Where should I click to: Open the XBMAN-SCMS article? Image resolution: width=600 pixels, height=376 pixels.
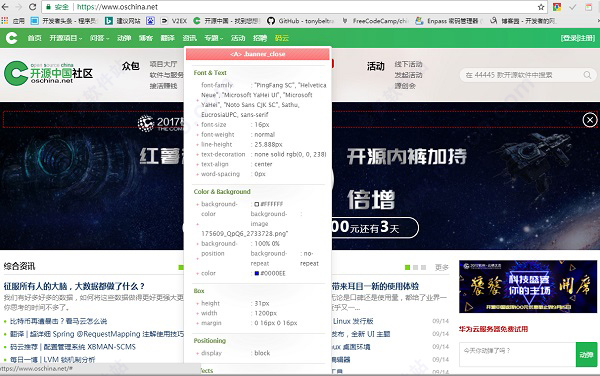pyautogui.click(x=73, y=347)
